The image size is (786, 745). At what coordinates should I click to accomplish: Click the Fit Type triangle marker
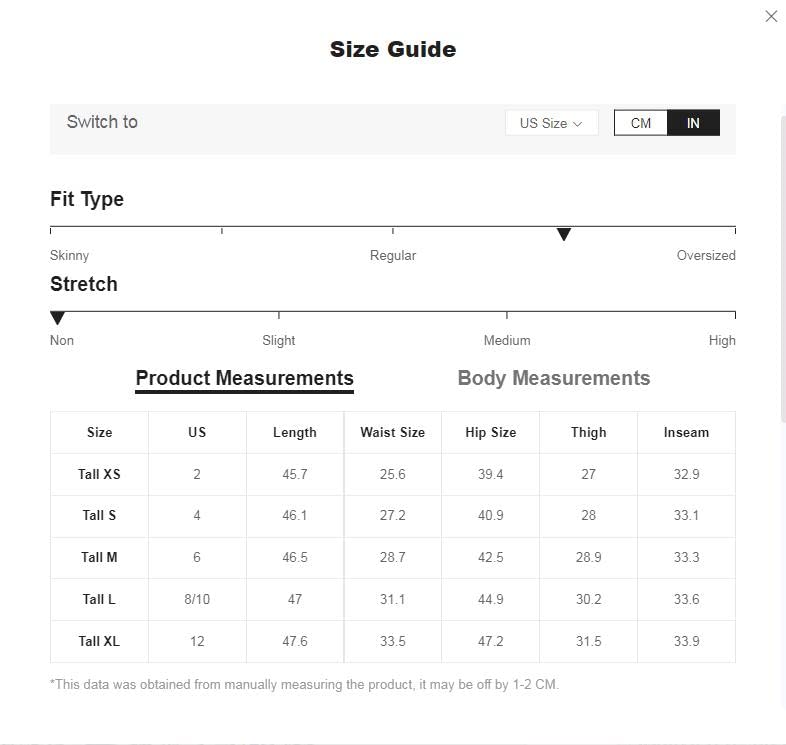564,234
